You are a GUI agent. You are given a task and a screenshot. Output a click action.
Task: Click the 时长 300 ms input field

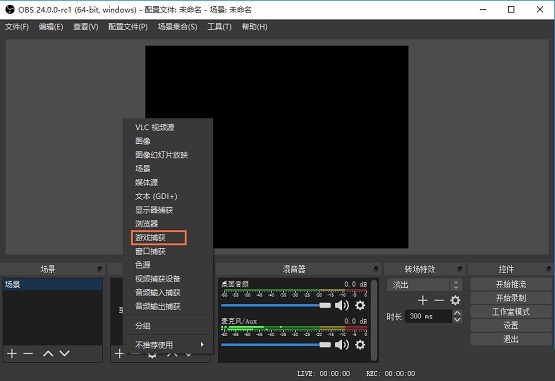coord(428,316)
